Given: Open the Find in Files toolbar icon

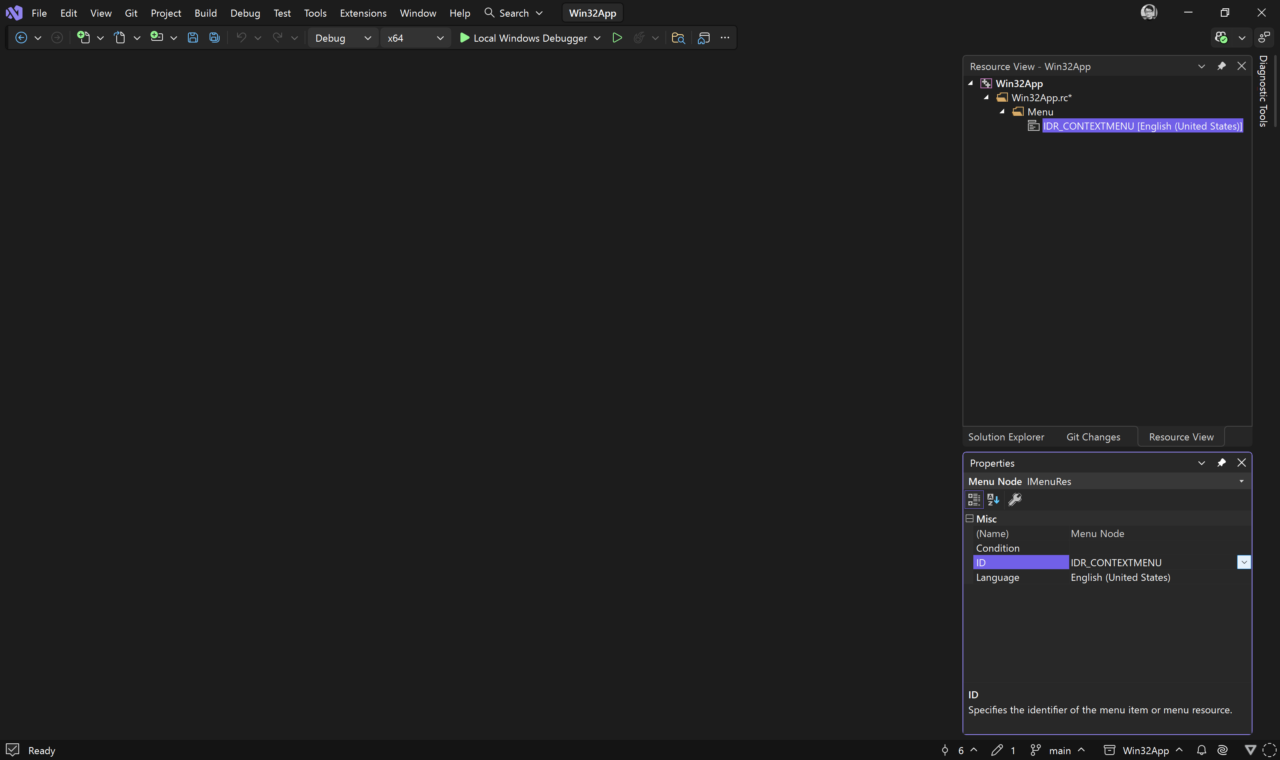Looking at the screenshot, I should click(x=678, y=38).
